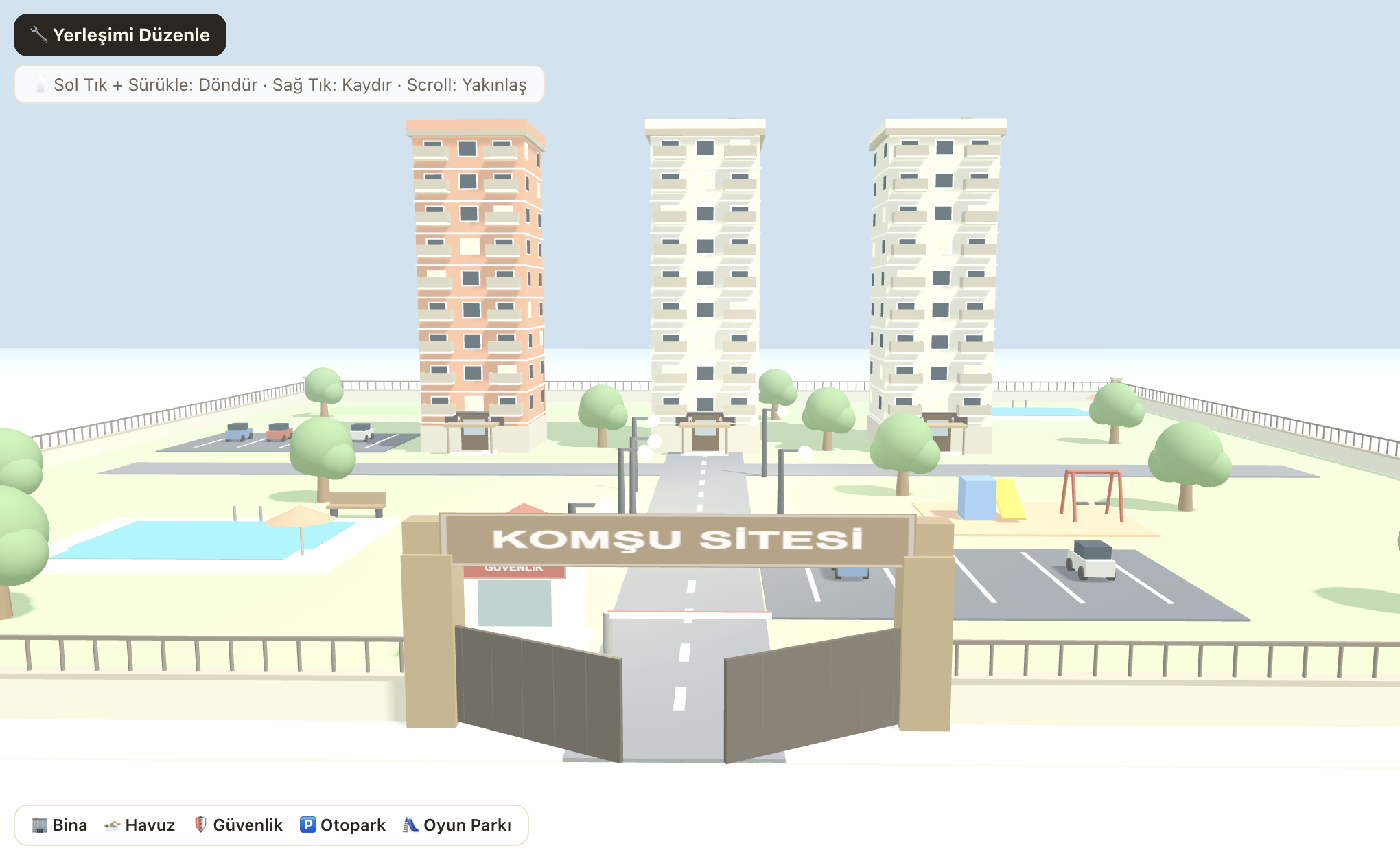The image size is (1400, 850).
Task: Click the Bina building icon in legend
Action: coord(40,825)
